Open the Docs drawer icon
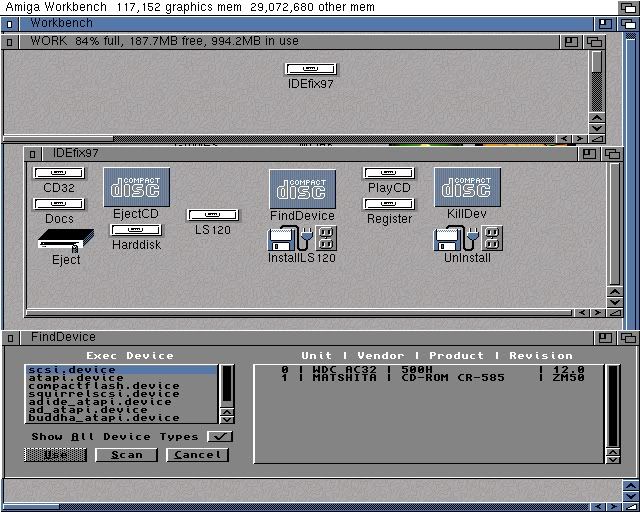Image resolution: width=640 pixels, height=512 pixels. 59,204
